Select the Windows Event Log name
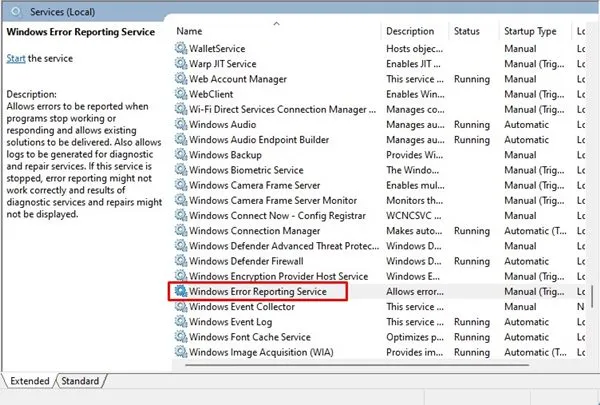This screenshot has height=405, width=600. pyautogui.click(x=230, y=322)
